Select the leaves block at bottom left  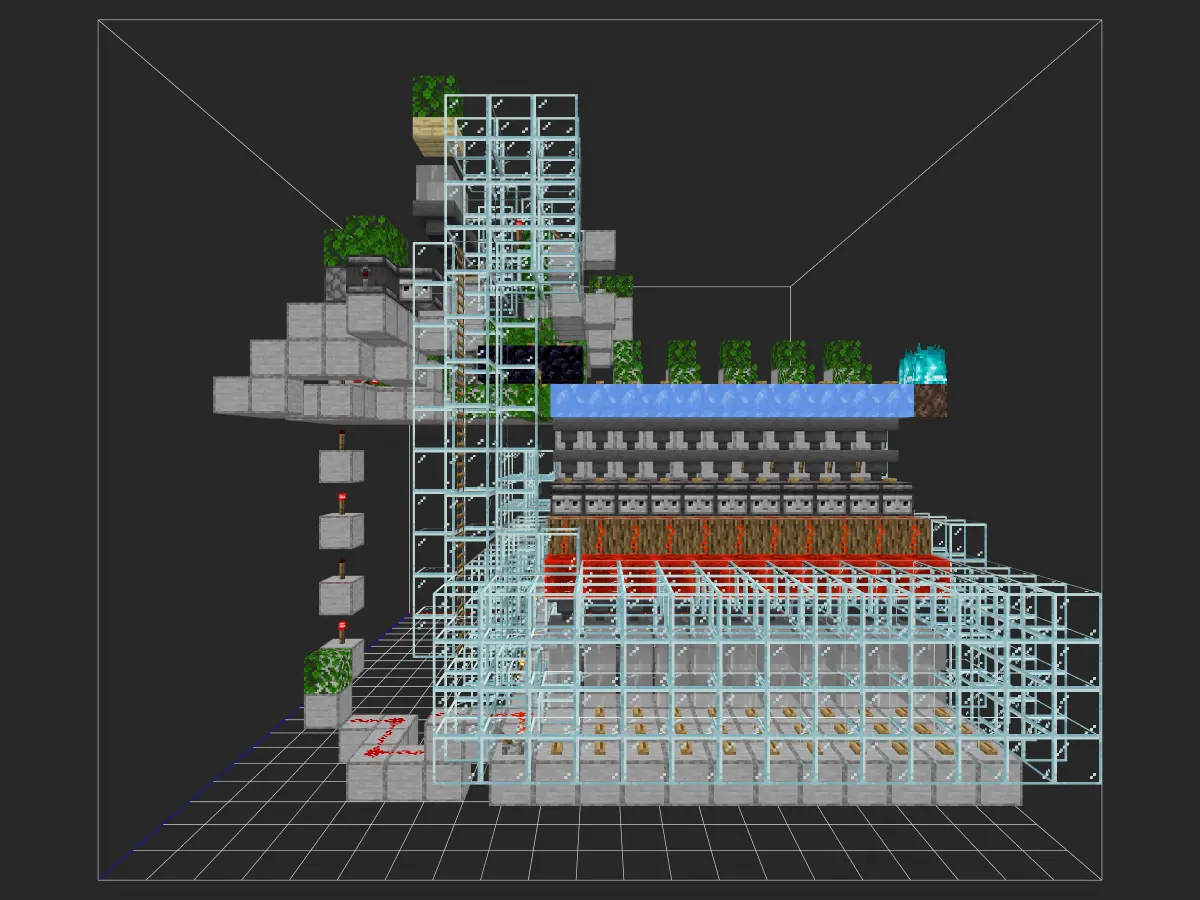pos(328,670)
